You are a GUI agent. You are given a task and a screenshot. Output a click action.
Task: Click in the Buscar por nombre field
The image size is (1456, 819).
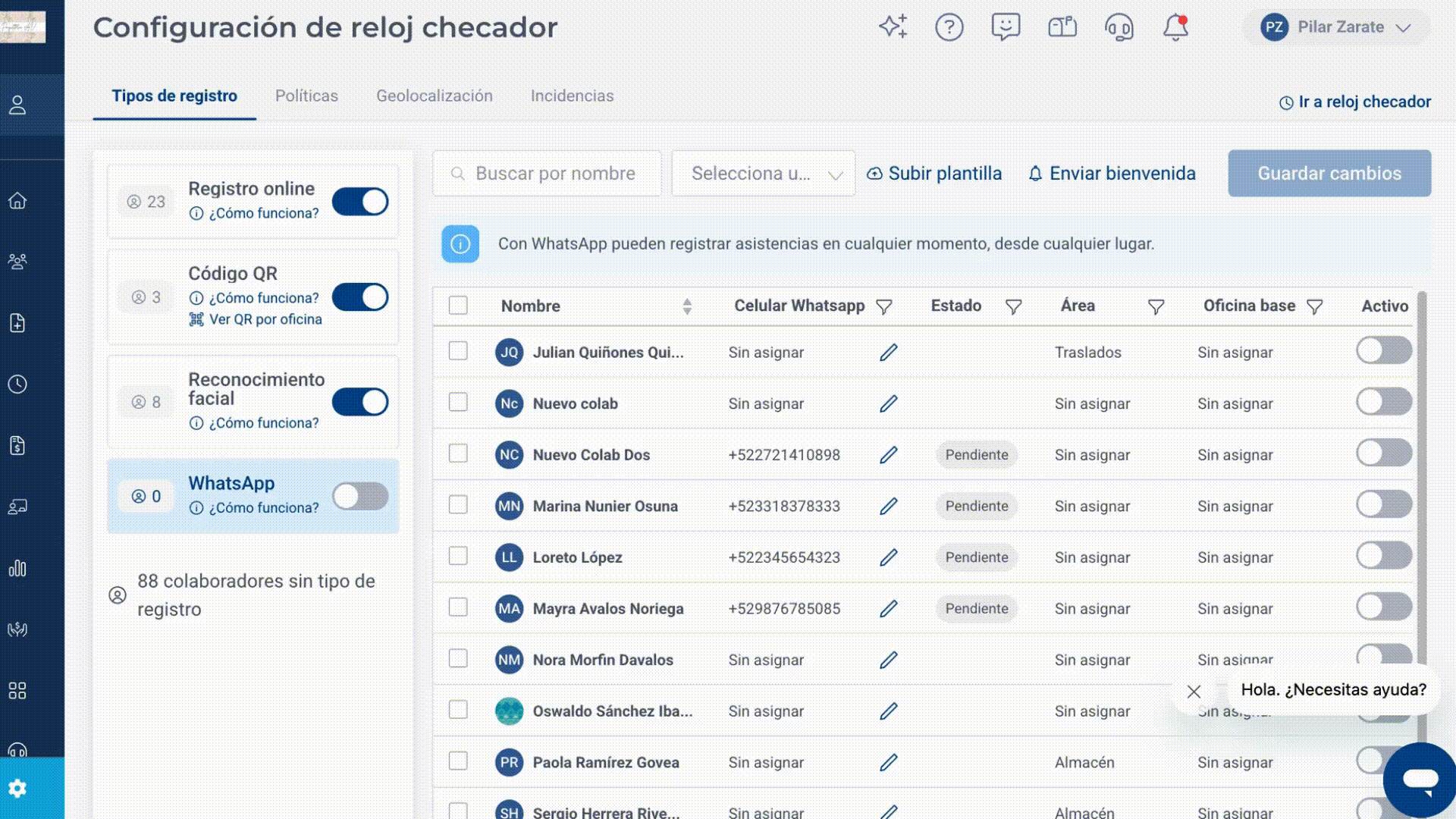547,174
